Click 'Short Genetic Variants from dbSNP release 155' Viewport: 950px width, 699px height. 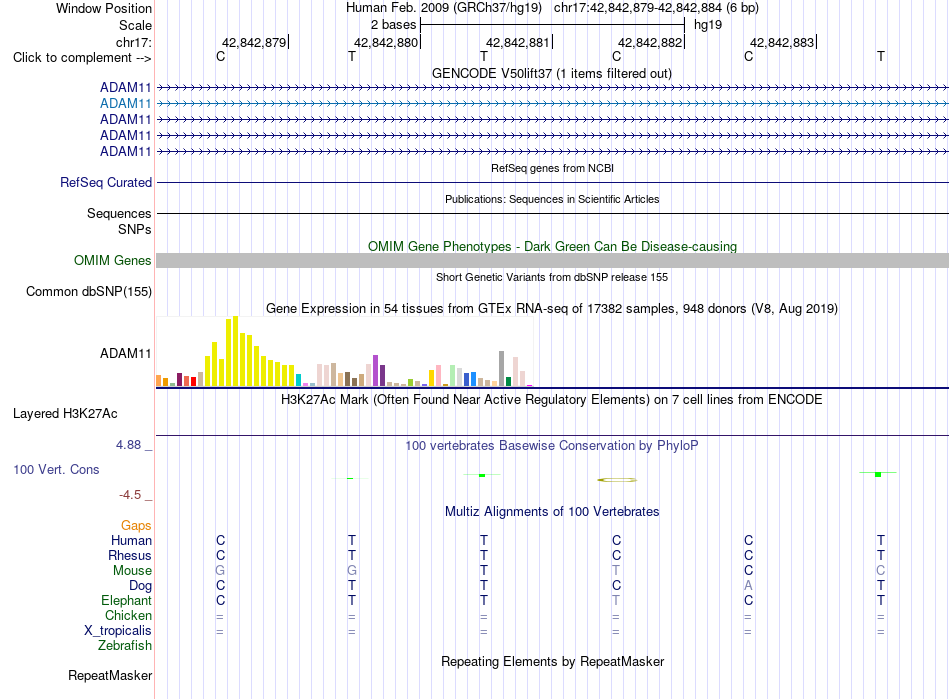552,277
